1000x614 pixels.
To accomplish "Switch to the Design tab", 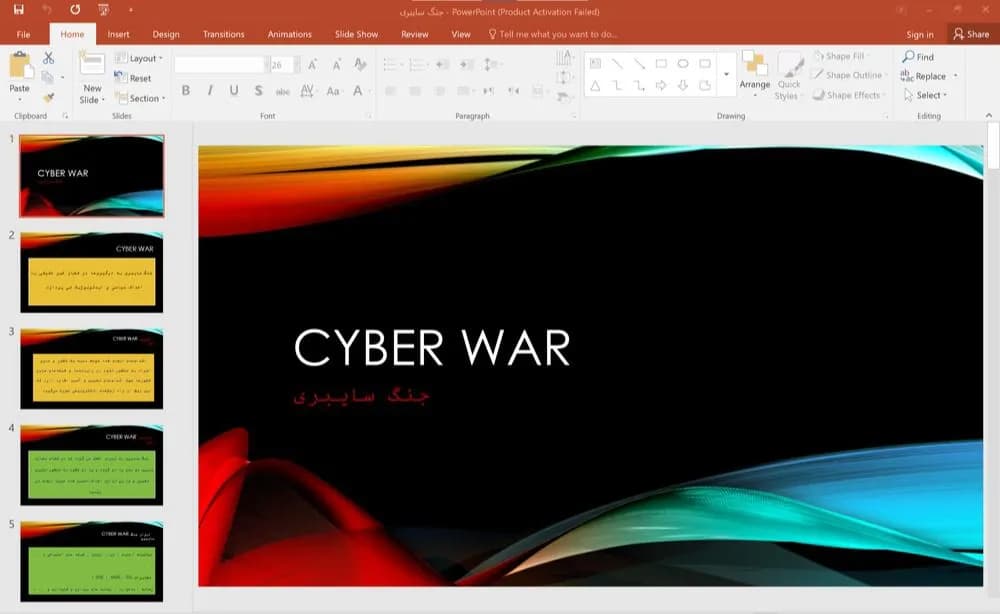I will coord(166,34).
